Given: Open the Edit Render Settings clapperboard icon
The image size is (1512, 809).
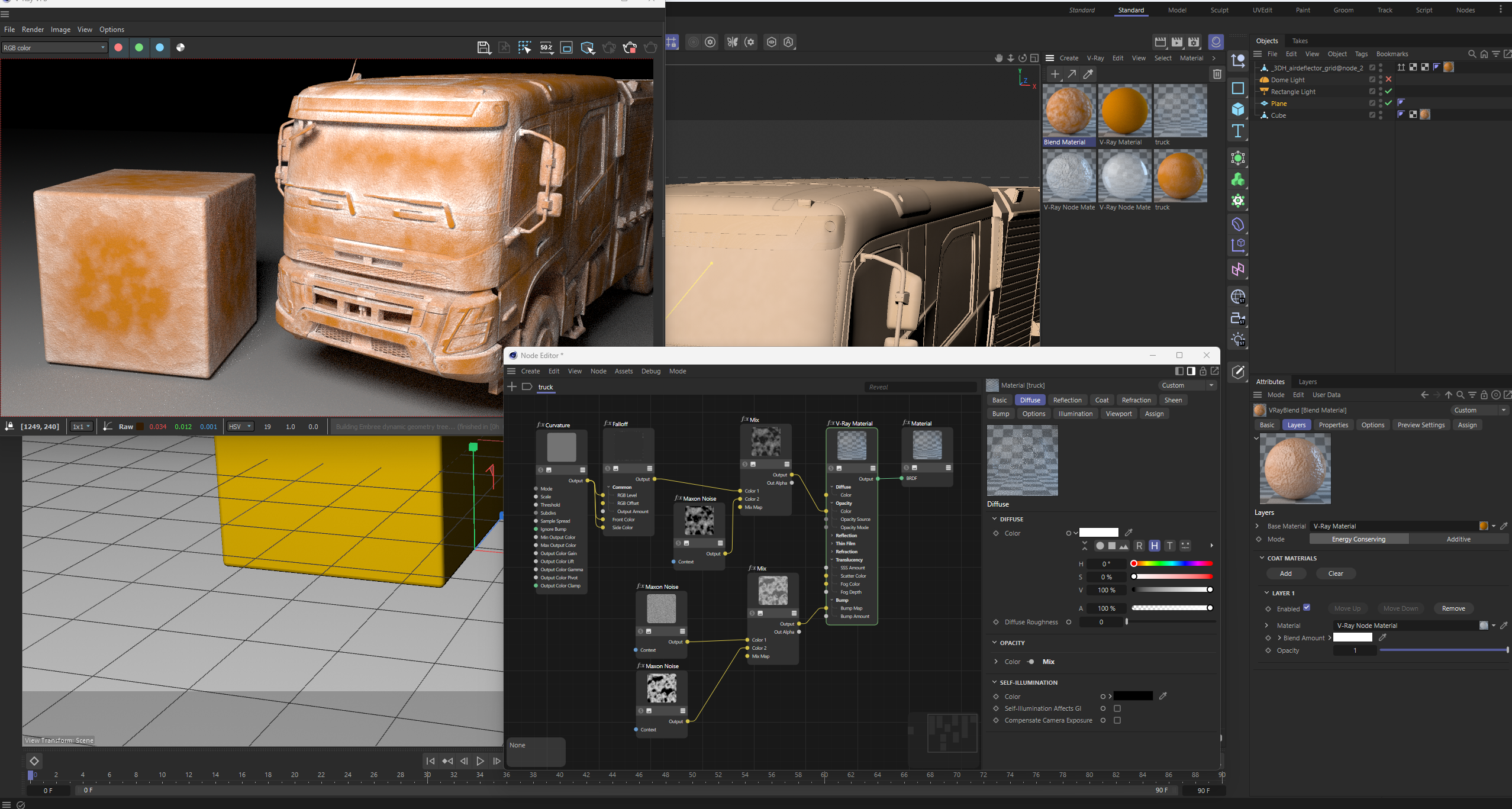Looking at the screenshot, I should point(1194,42).
